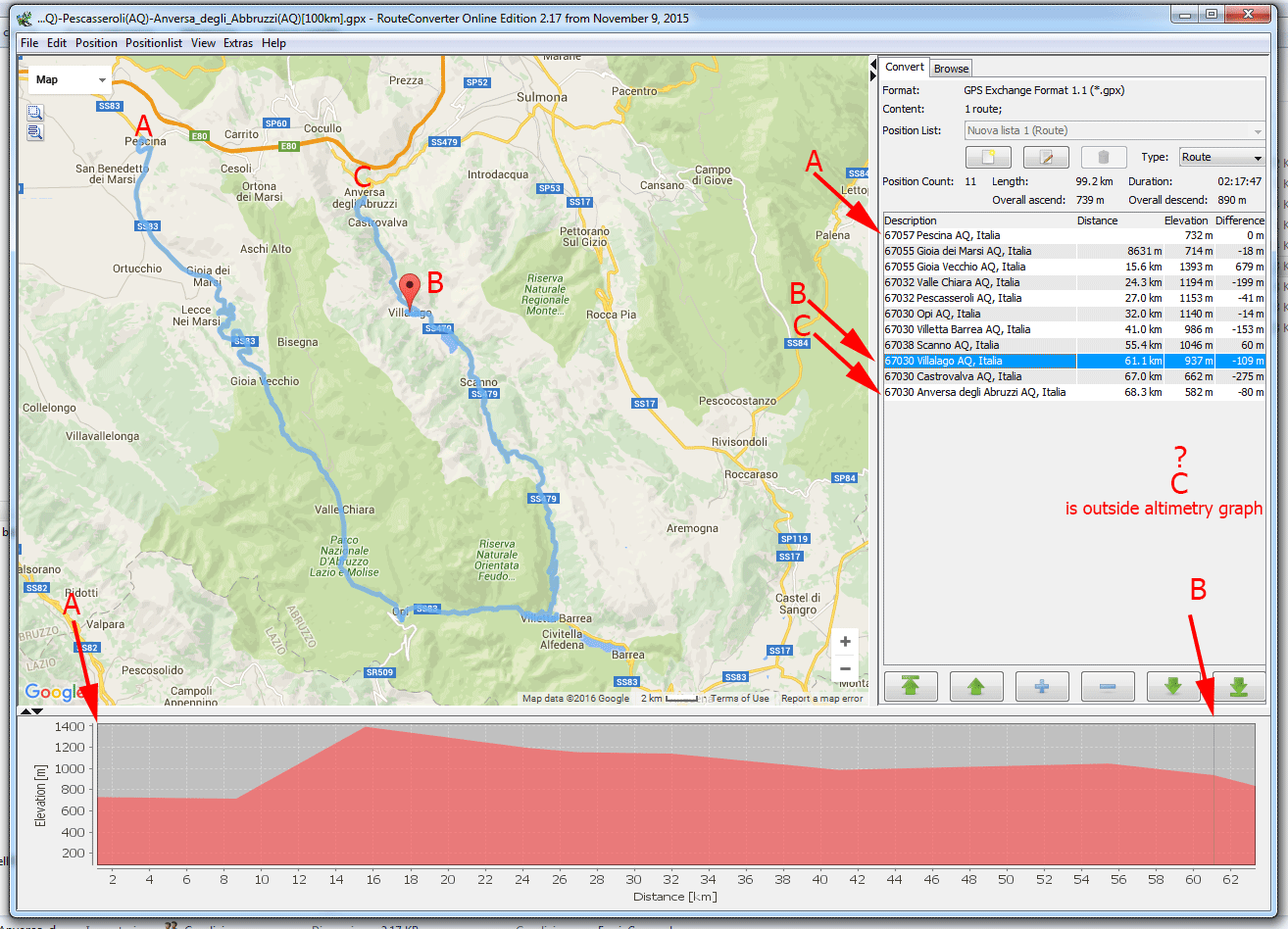Open the File menu
The width and height of the screenshot is (1288, 929).
29,43
